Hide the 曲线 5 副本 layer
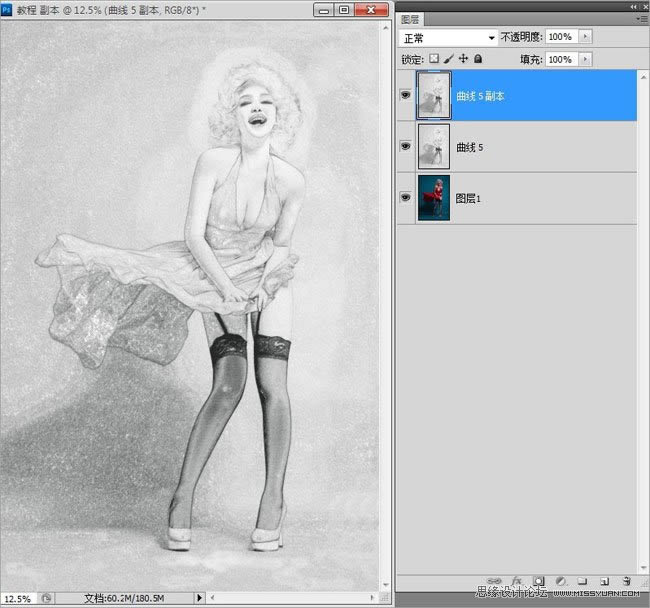The height and width of the screenshot is (608, 650). point(406,95)
